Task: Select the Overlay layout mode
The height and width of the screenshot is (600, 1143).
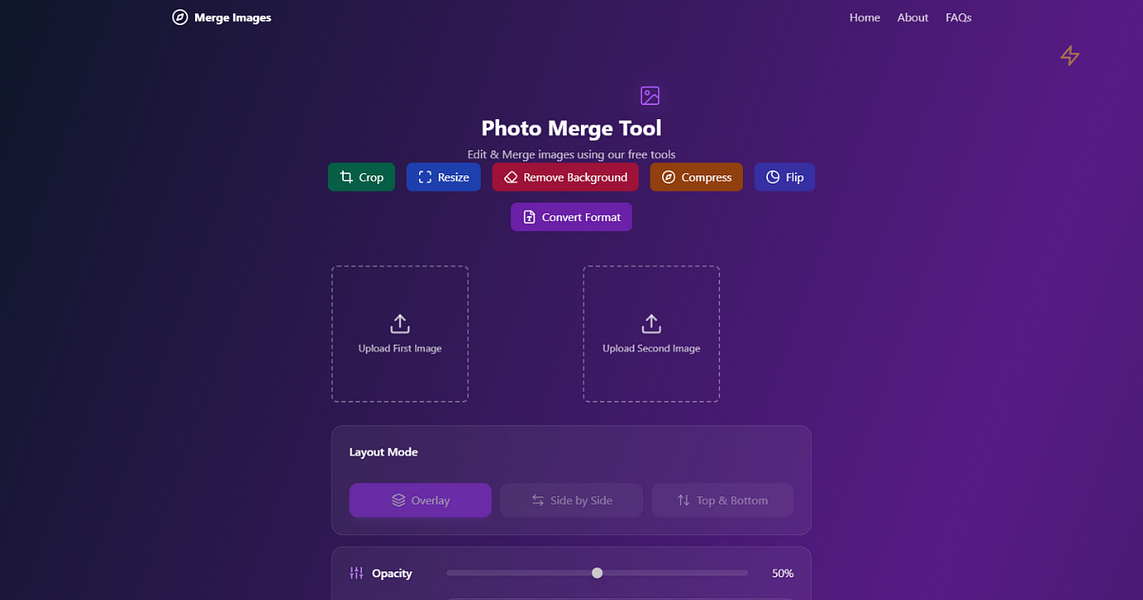Action: [x=419, y=500]
